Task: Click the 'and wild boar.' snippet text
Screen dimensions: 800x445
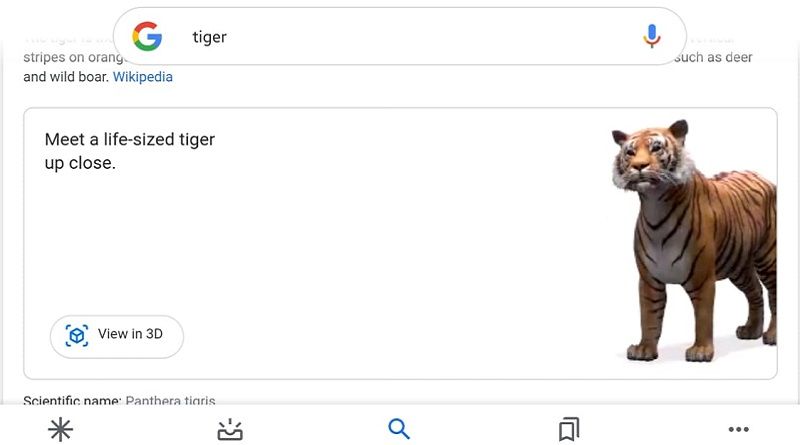Action: pyautogui.click(x=66, y=77)
